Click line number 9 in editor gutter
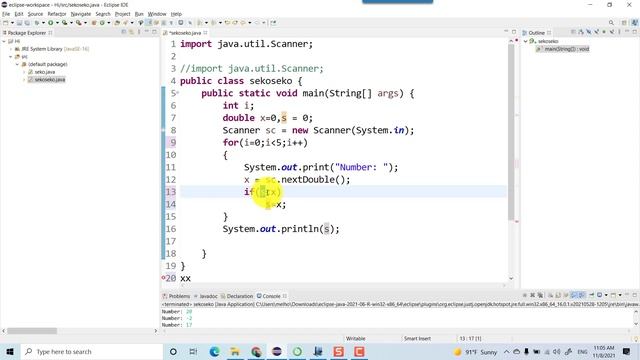 click(x=173, y=142)
